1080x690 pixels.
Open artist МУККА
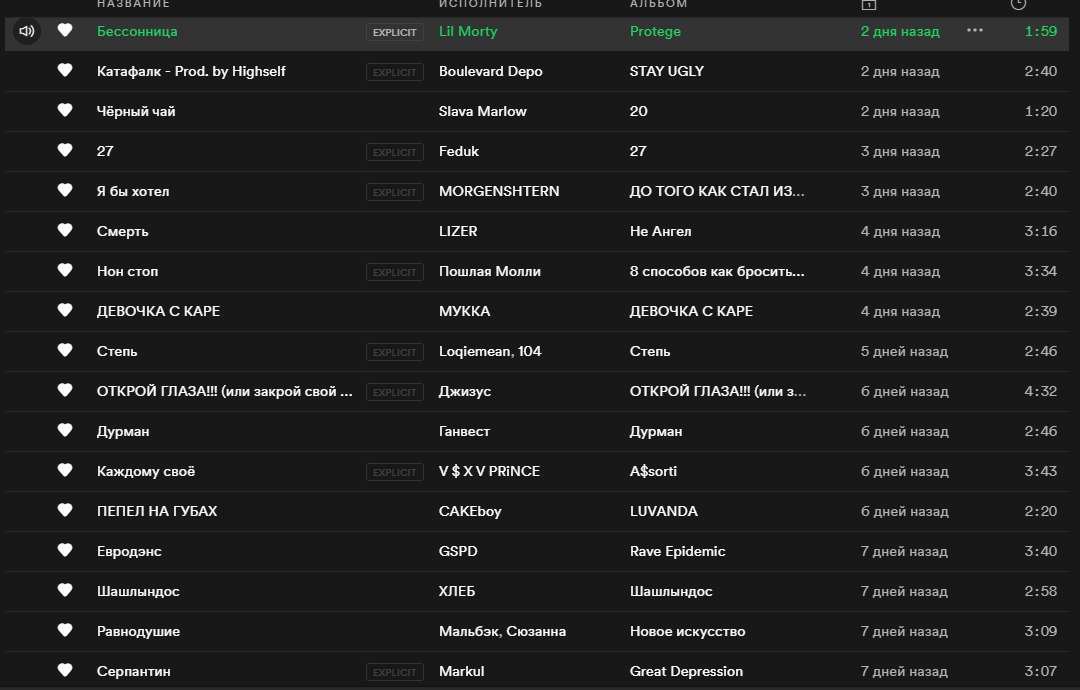[464, 311]
